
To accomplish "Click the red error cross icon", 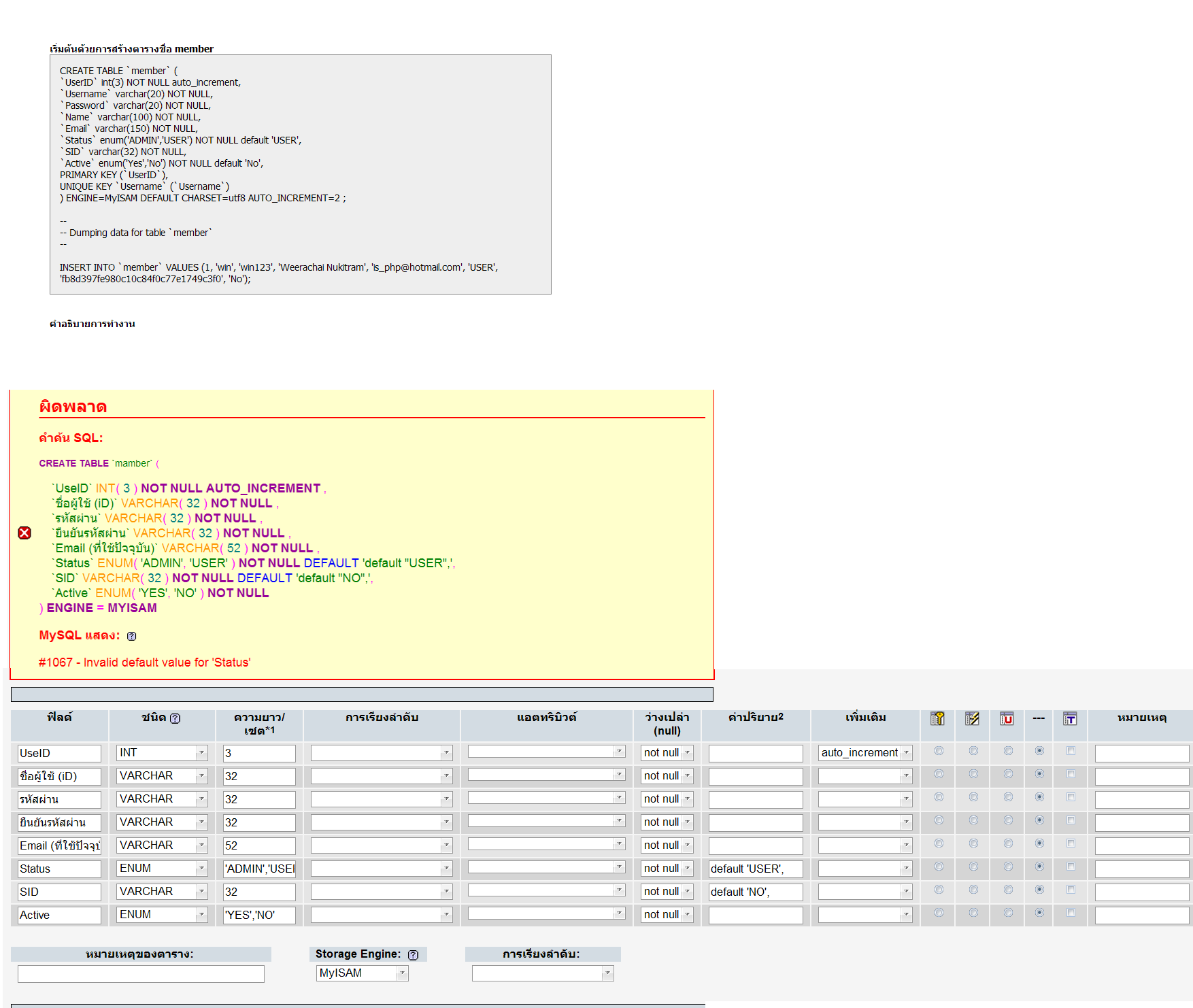I will [24, 533].
